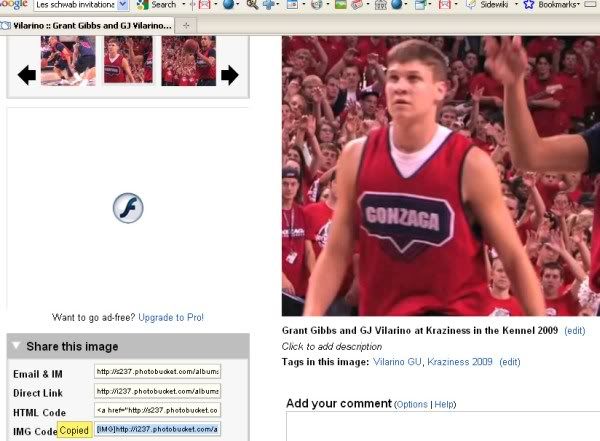Select the Direct Link URL field

tap(158, 391)
